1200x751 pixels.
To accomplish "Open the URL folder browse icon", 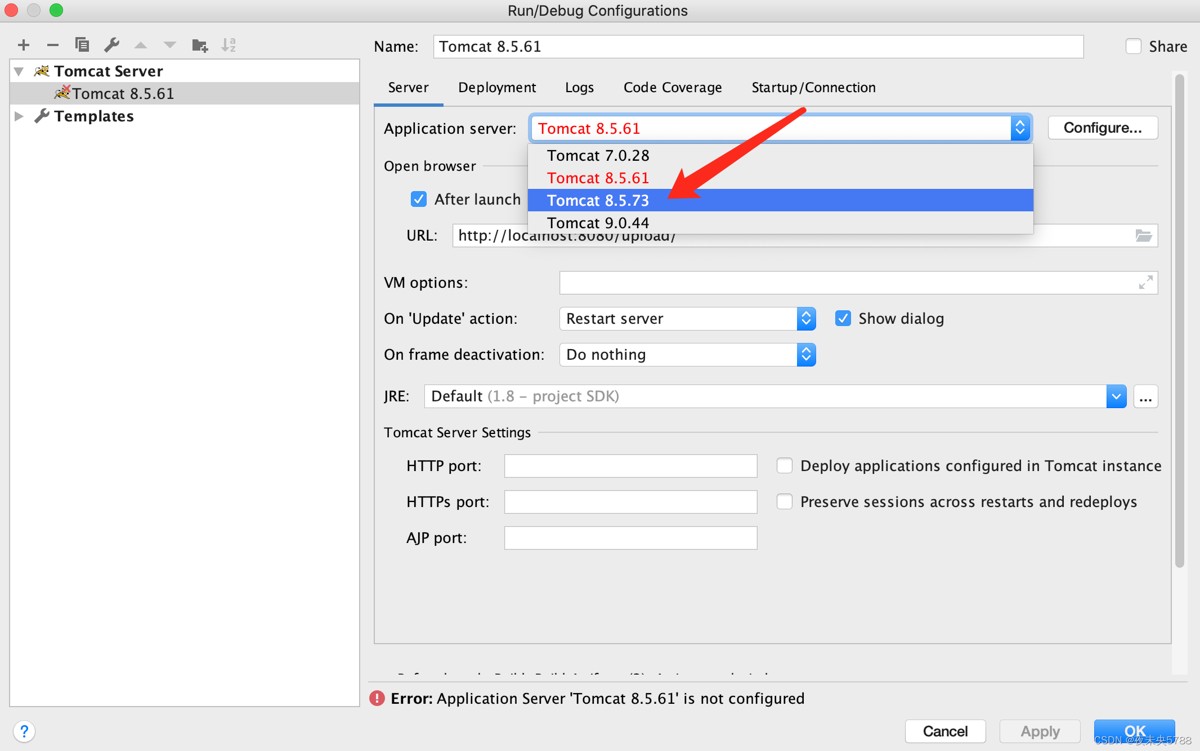I will tap(1144, 236).
